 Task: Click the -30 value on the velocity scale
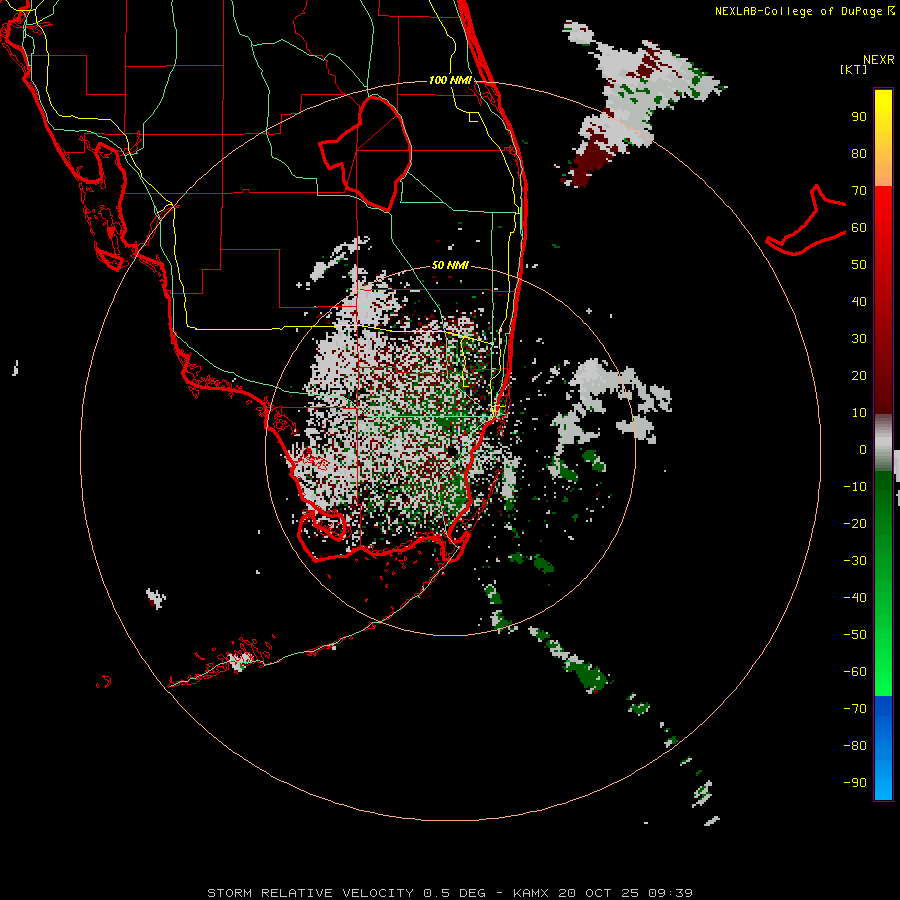point(855,561)
